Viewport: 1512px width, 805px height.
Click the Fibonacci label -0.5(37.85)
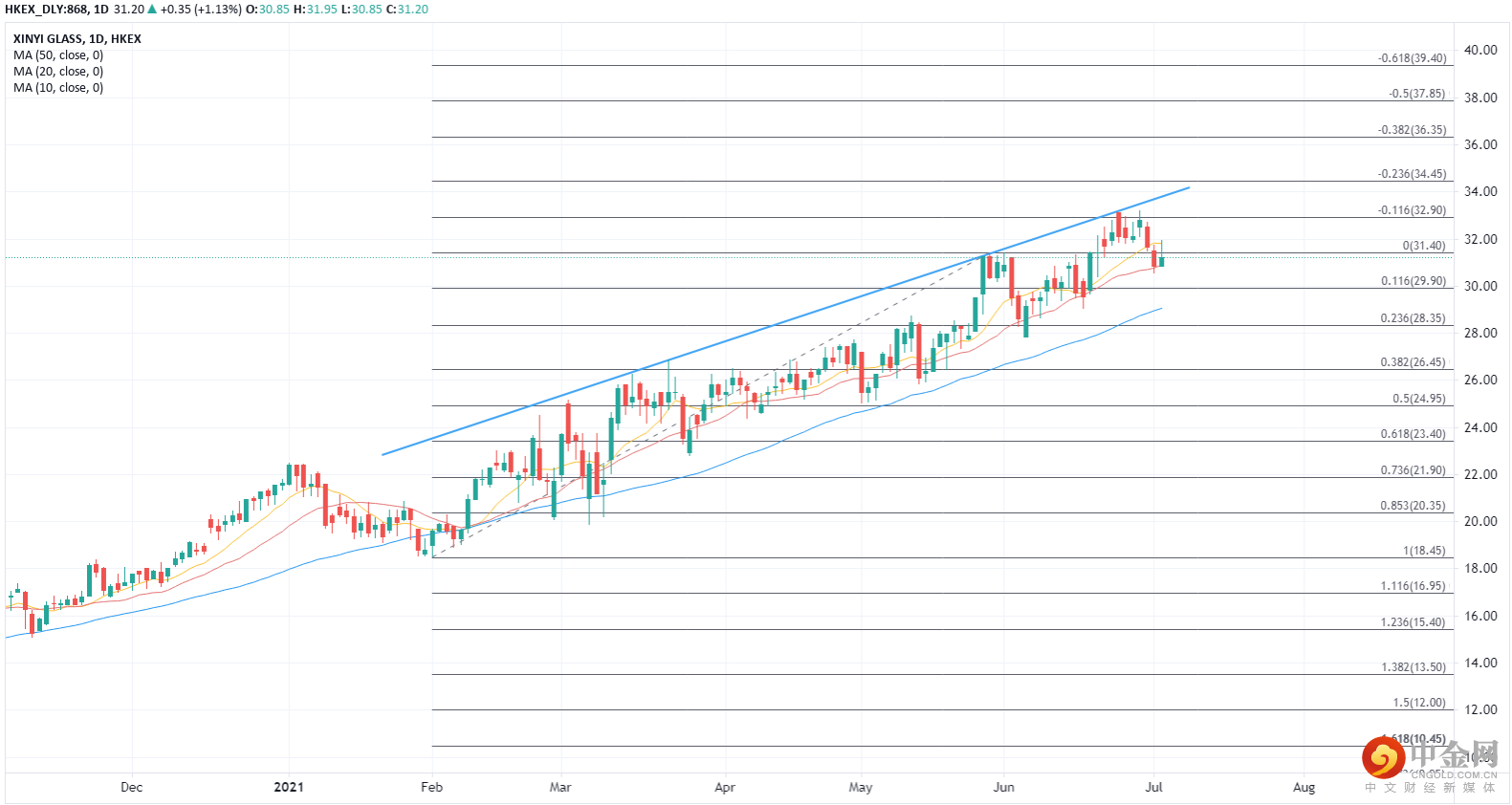[1417, 94]
